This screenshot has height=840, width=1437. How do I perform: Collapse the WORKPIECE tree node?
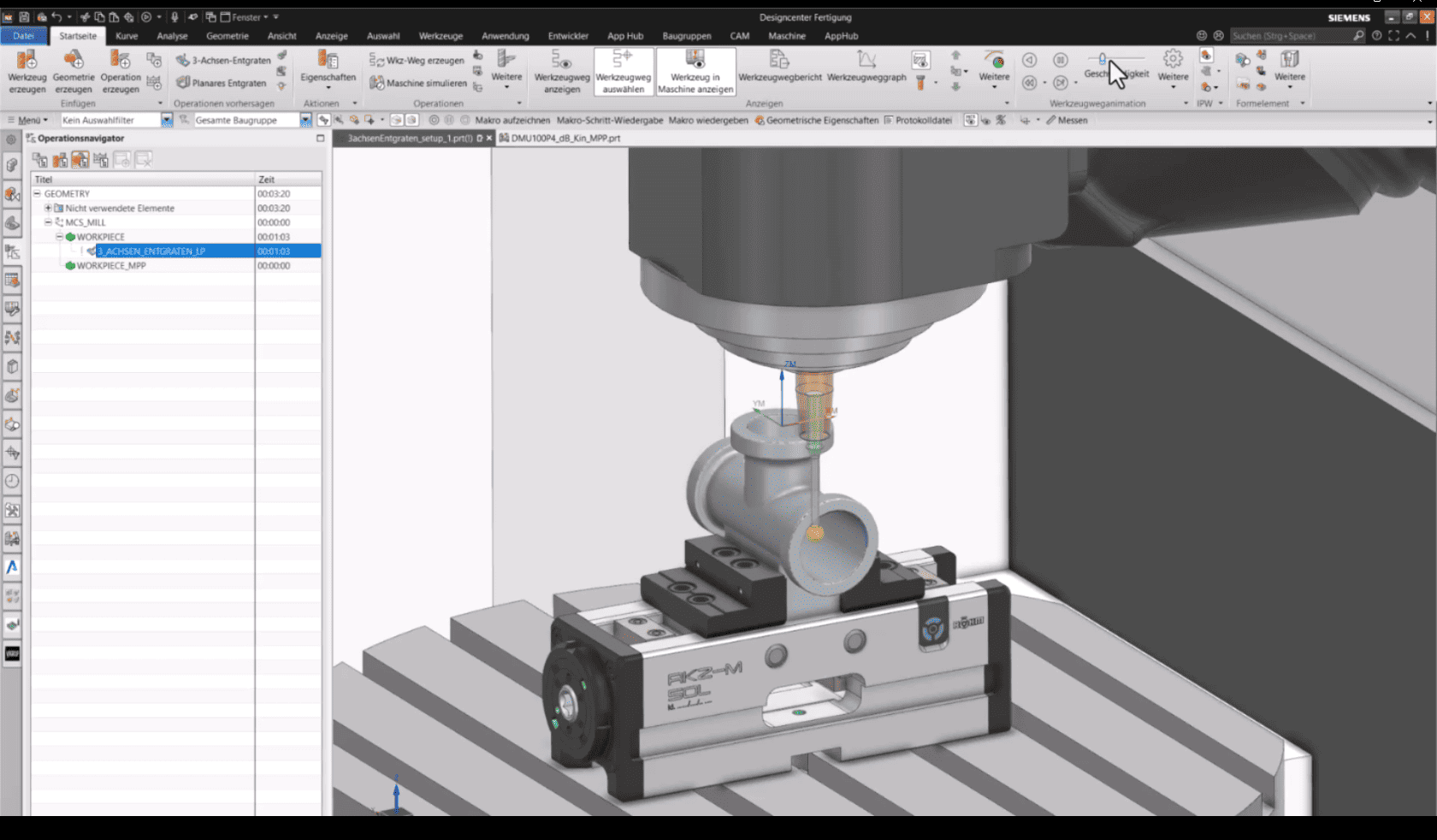tap(59, 237)
